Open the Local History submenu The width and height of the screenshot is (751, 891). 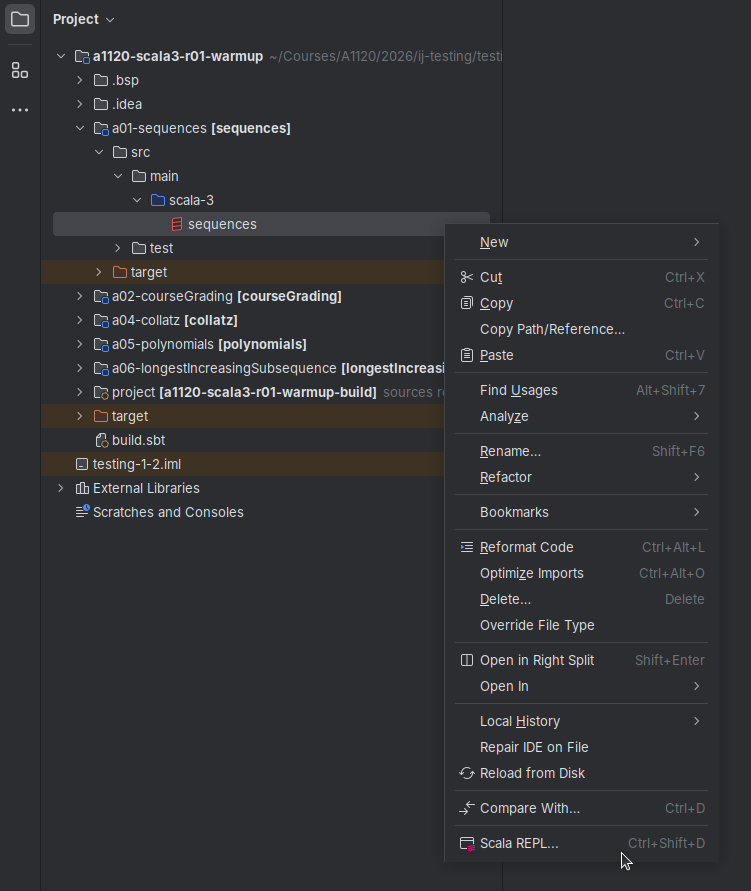(x=520, y=721)
